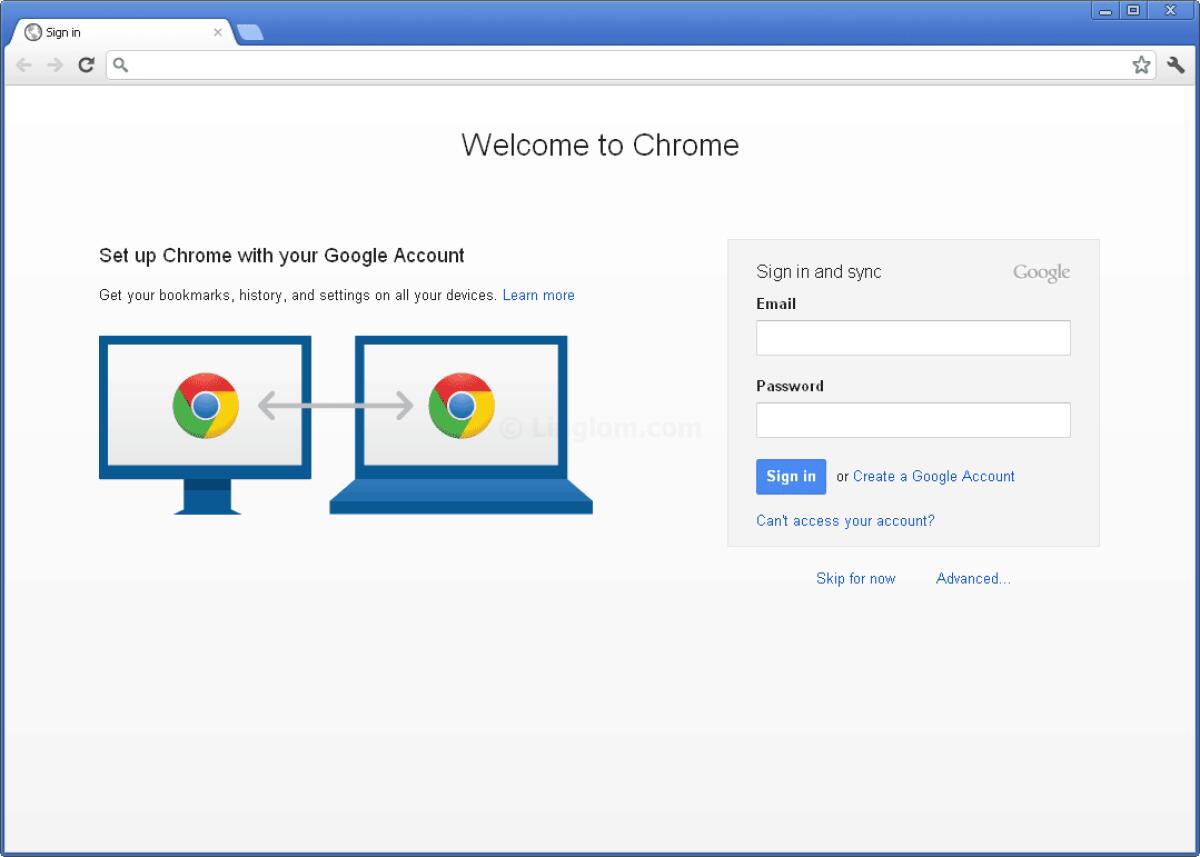The image size is (1200, 857).
Task: Click the magnifier icon in the address bar
Action: click(120, 64)
